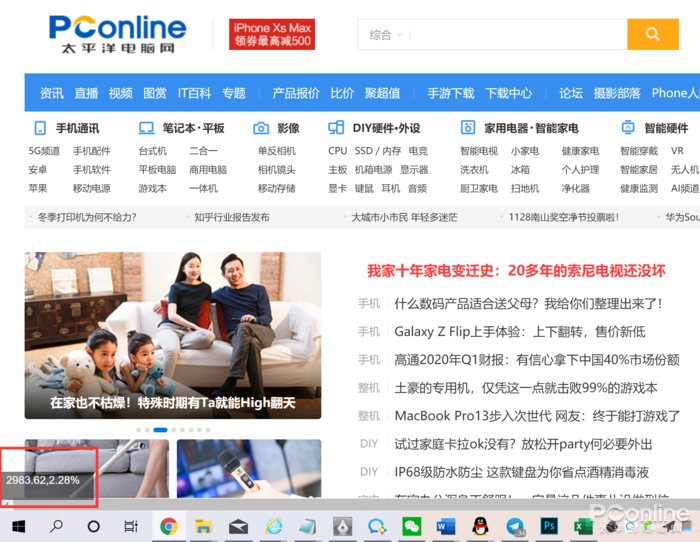700x542 pixels.
Task: Go to 聚超值 in the navigation bar
Action: 383,93
